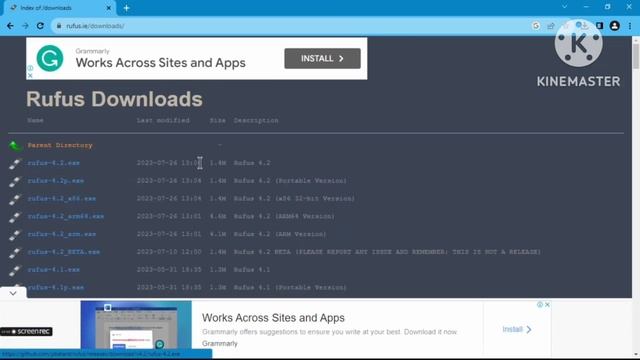
Task: Sort listing by Description column
Action: tap(256, 120)
